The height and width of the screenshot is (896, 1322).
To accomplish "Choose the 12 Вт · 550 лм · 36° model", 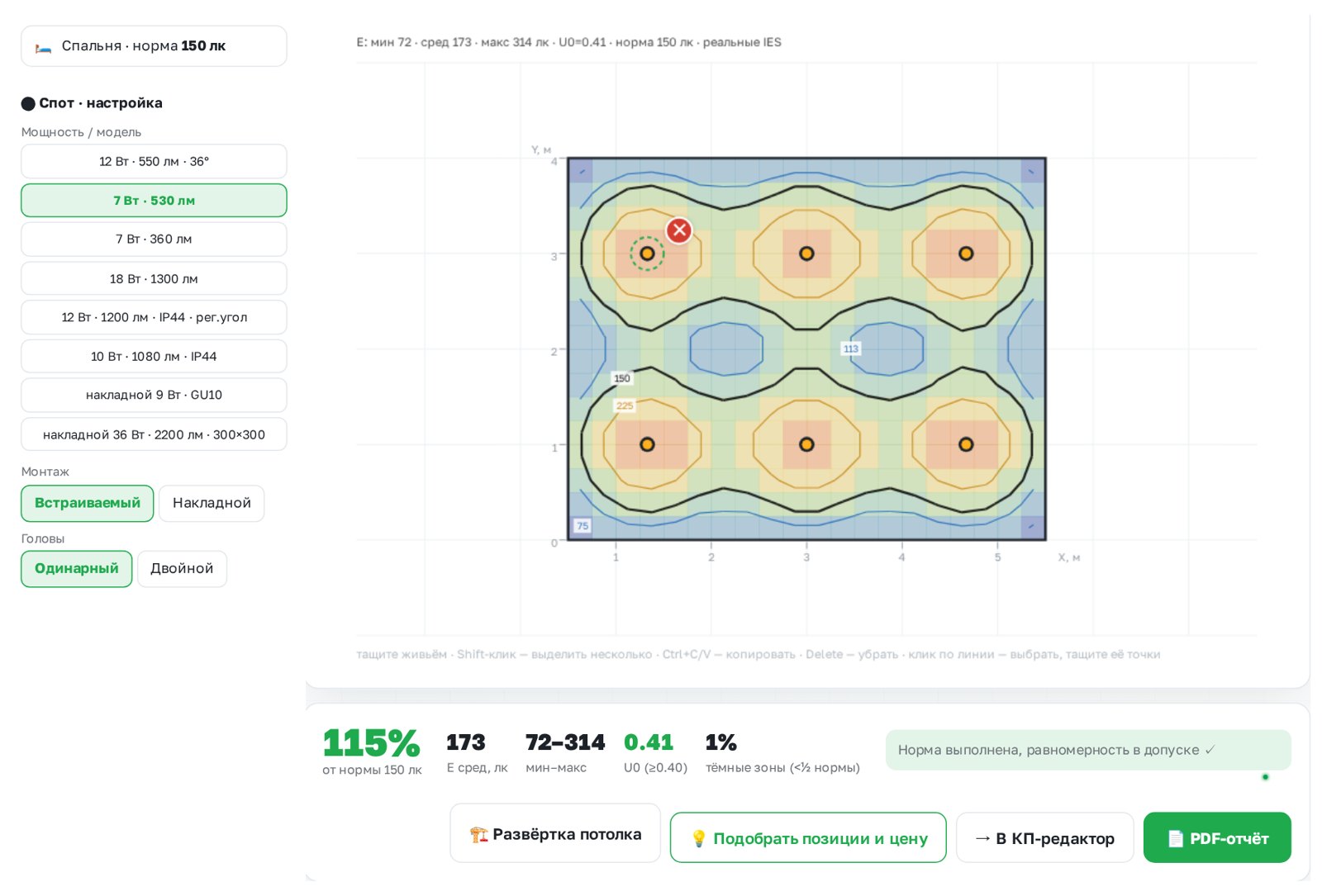I will click(x=154, y=161).
